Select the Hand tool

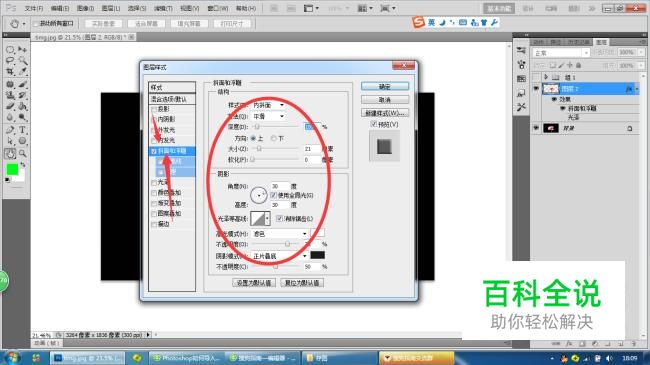pyautogui.click(x=10, y=153)
